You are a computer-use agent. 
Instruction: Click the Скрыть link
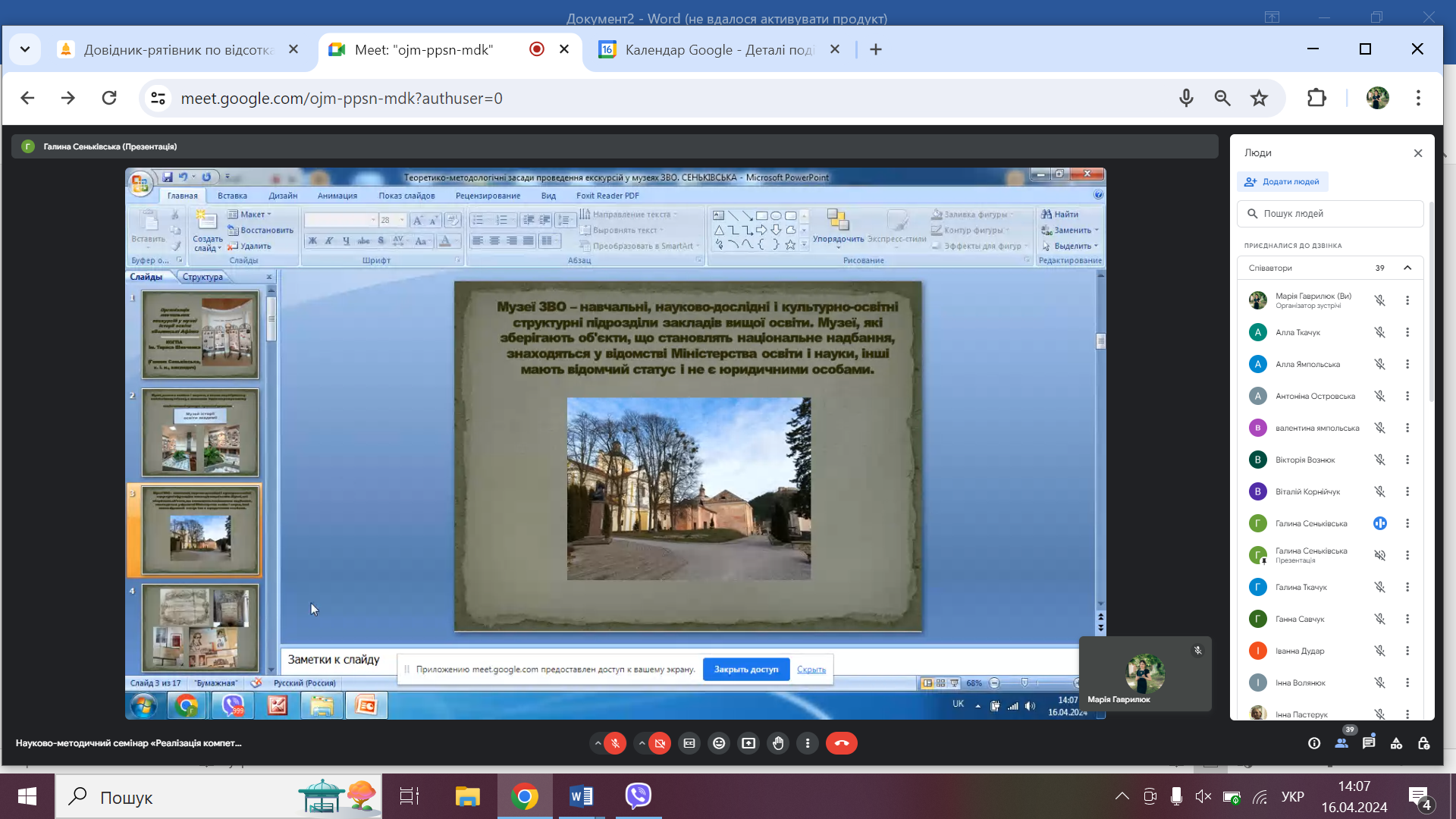pos(811,670)
